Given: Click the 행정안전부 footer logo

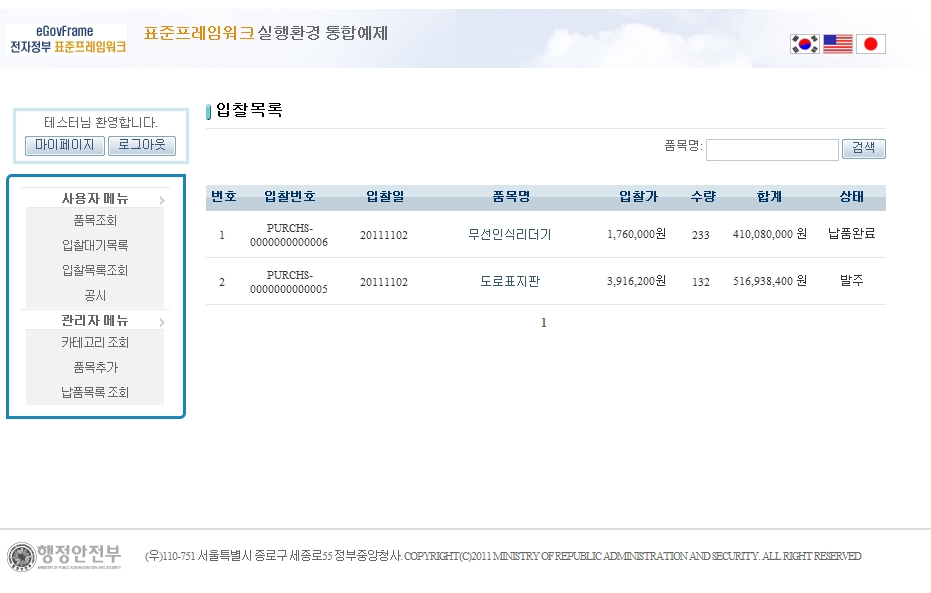Looking at the screenshot, I should [x=65, y=556].
